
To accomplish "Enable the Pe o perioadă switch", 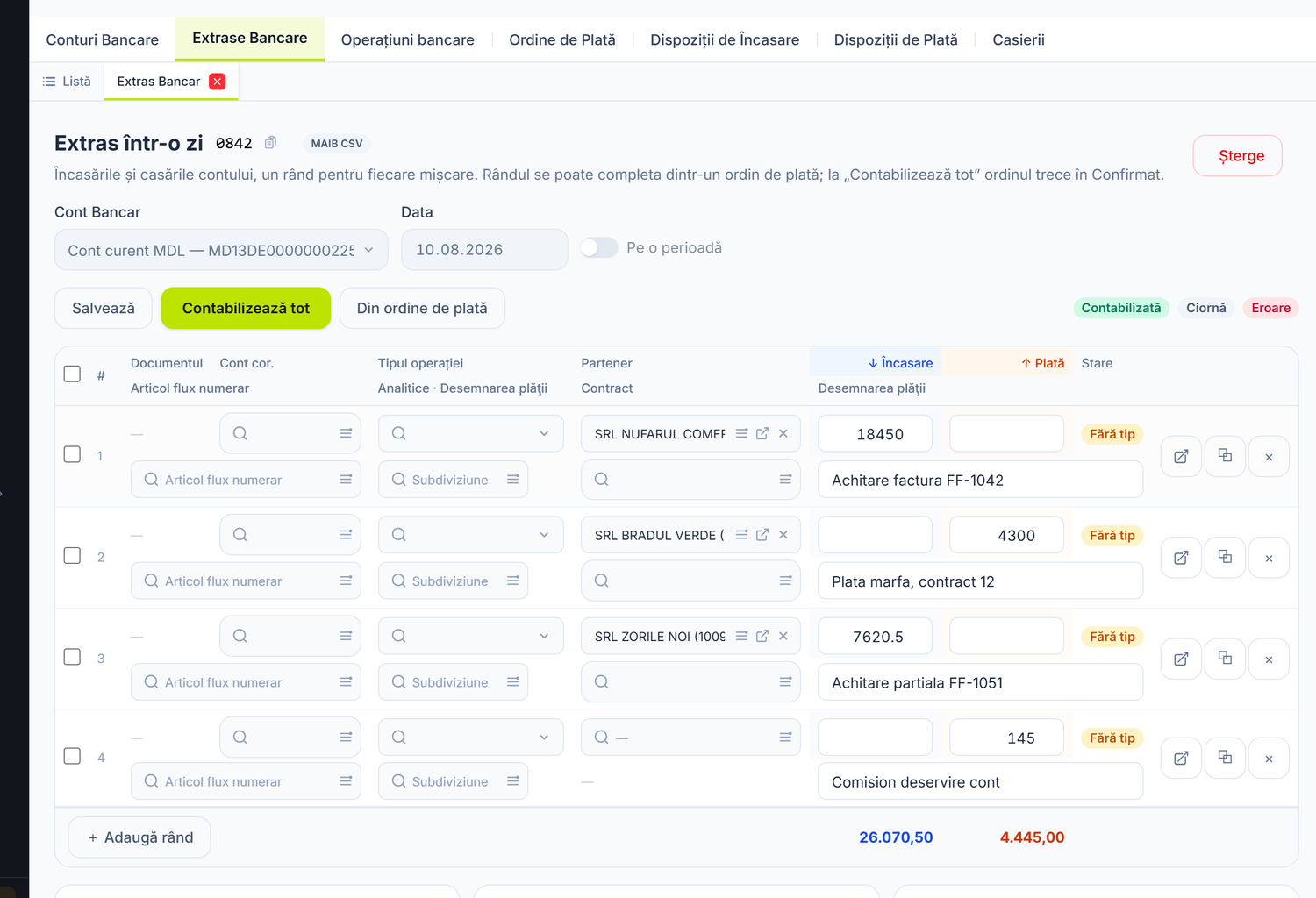I will tap(599, 248).
